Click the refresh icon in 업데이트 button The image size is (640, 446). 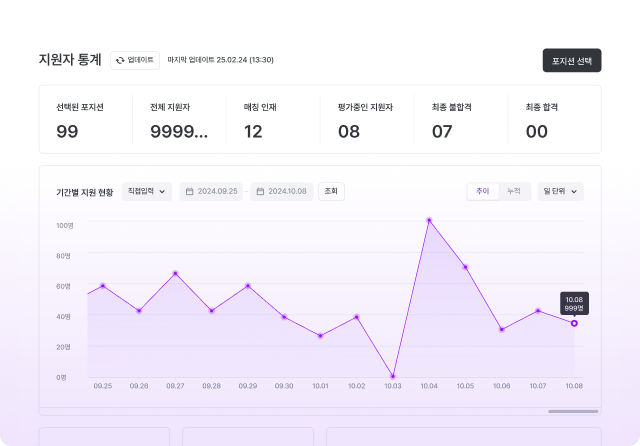coord(120,60)
